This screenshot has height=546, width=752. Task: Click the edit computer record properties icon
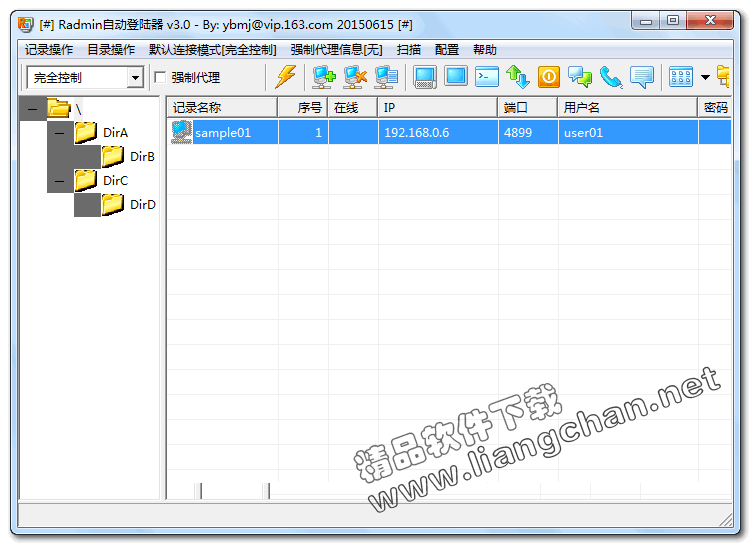(x=386, y=77)
